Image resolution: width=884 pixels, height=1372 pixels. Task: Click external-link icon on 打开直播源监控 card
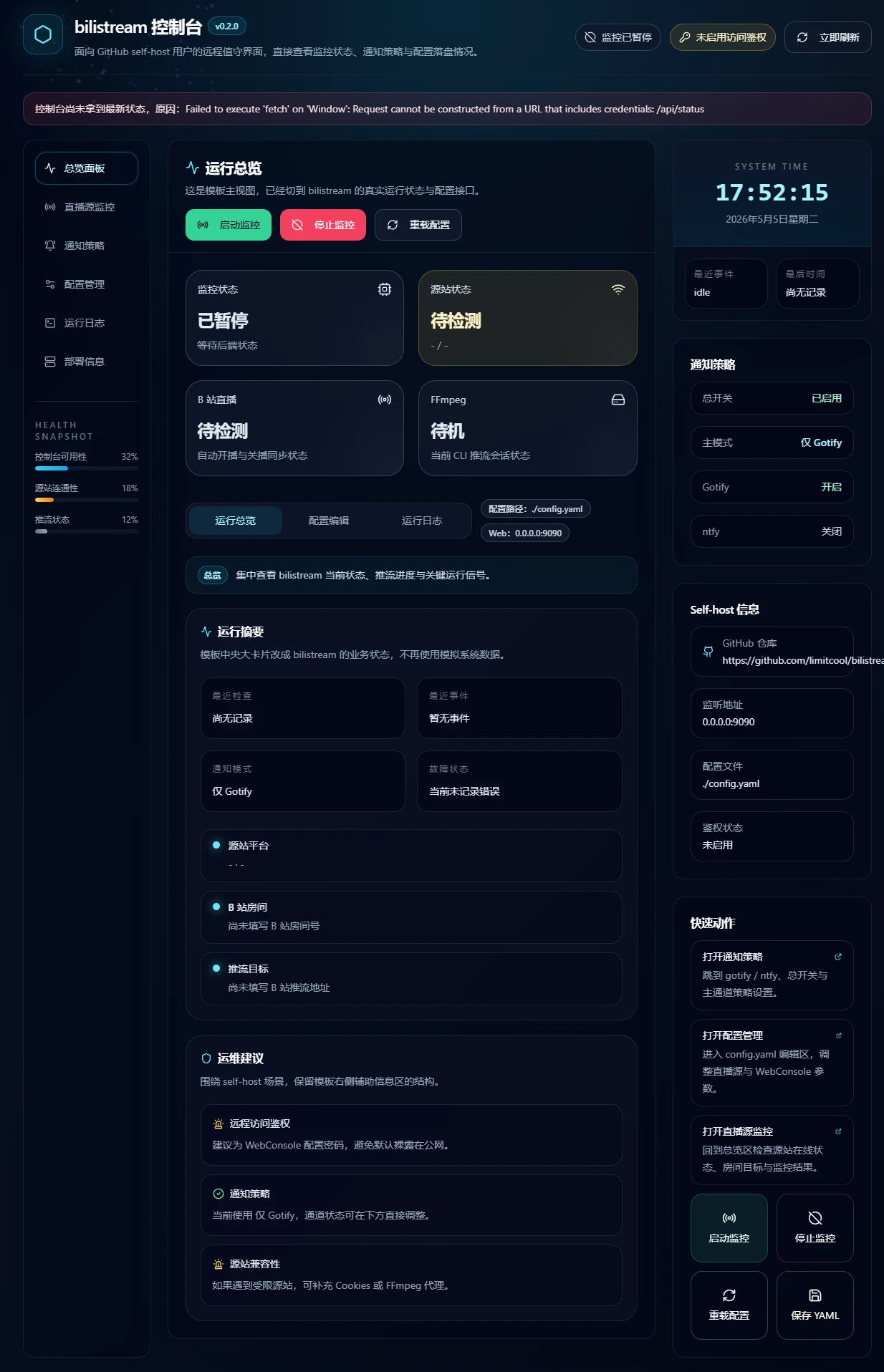[x=838, y=1131]
